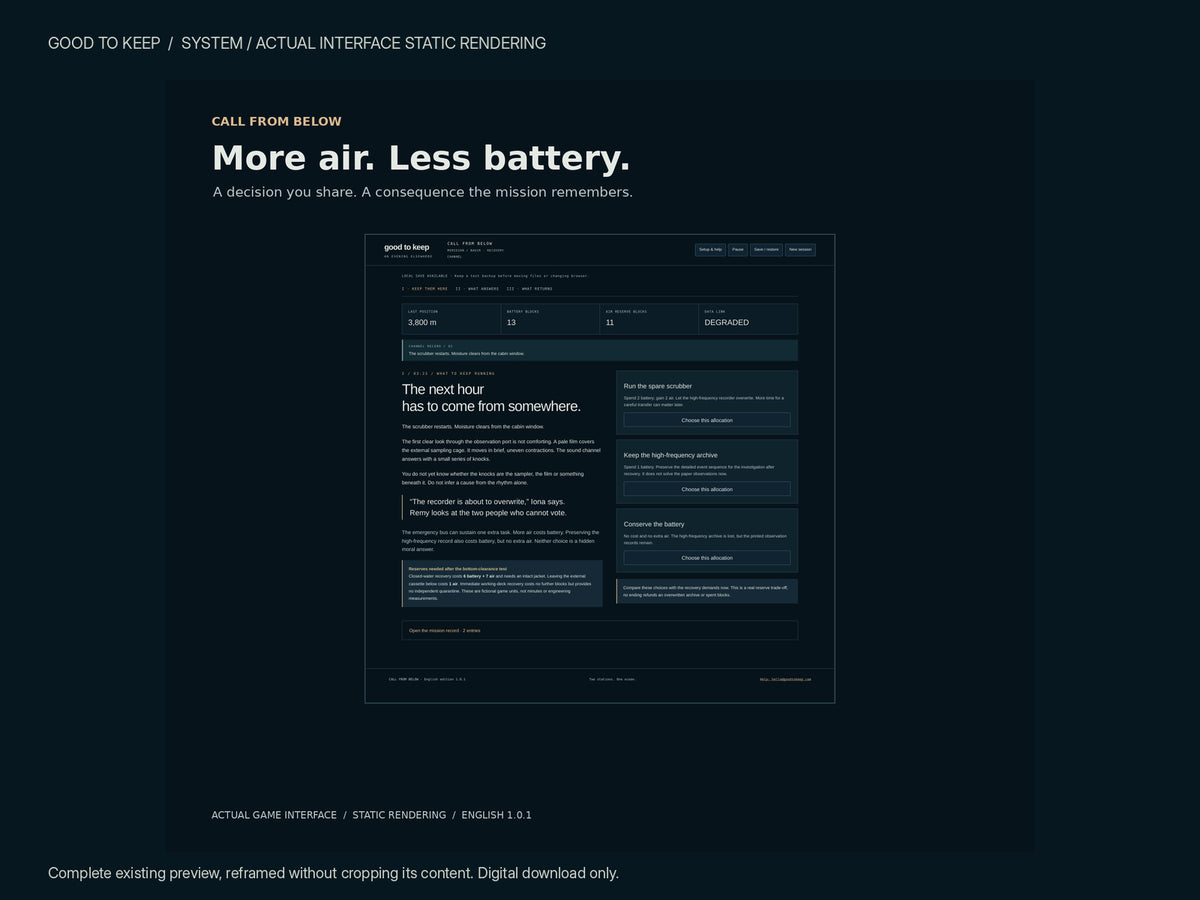Click the next hour headline text
This screenshot has height=900, width=1200.
[491, 398]
